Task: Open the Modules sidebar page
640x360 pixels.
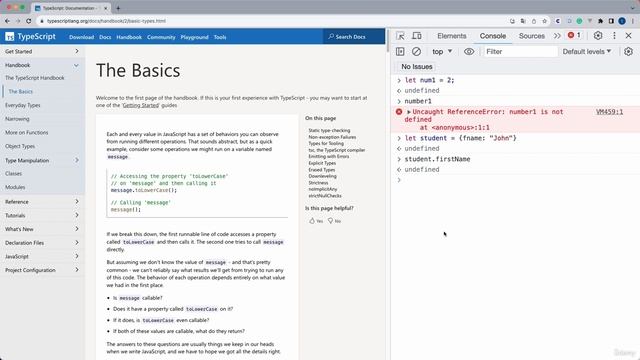Action: 15,187
